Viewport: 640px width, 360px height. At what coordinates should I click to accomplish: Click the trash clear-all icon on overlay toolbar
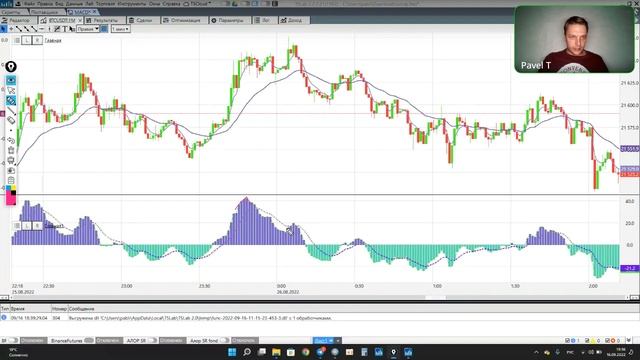tap(11, 150)
